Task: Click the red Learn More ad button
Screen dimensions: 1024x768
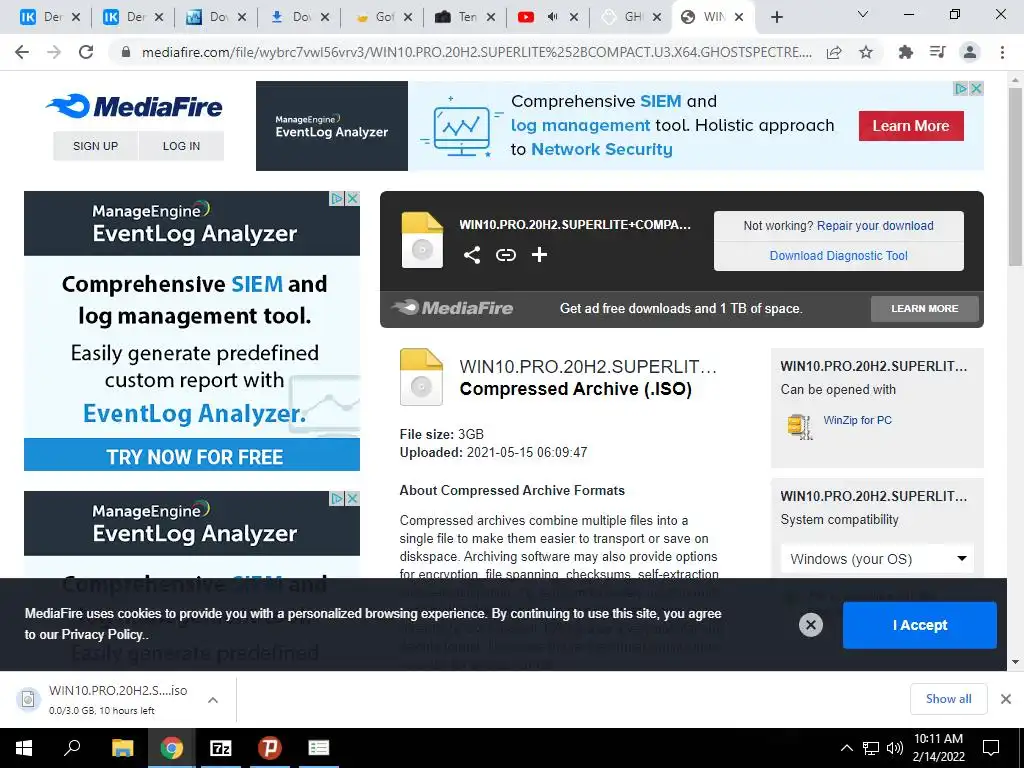Action: [x=911, y=126]
